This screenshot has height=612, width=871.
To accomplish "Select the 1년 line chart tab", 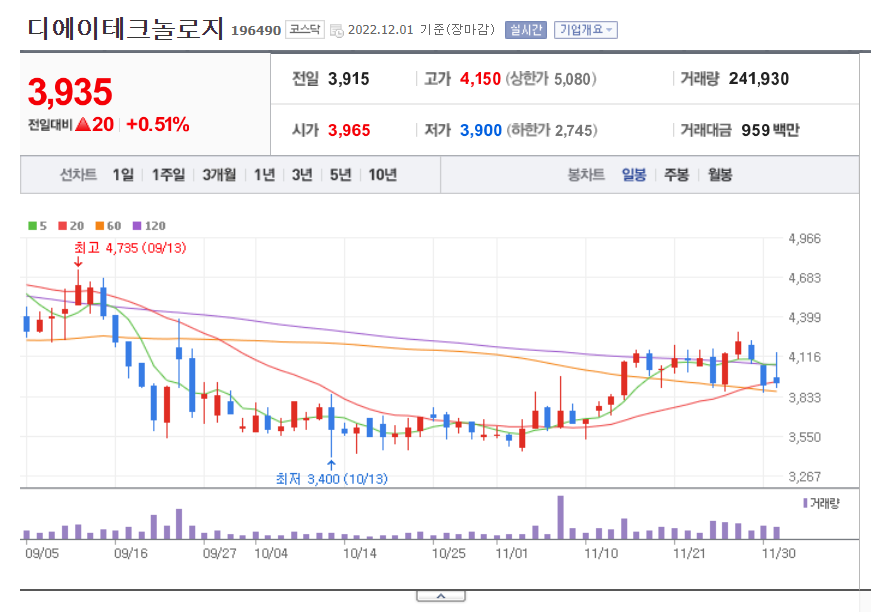I will pos(264,175).
